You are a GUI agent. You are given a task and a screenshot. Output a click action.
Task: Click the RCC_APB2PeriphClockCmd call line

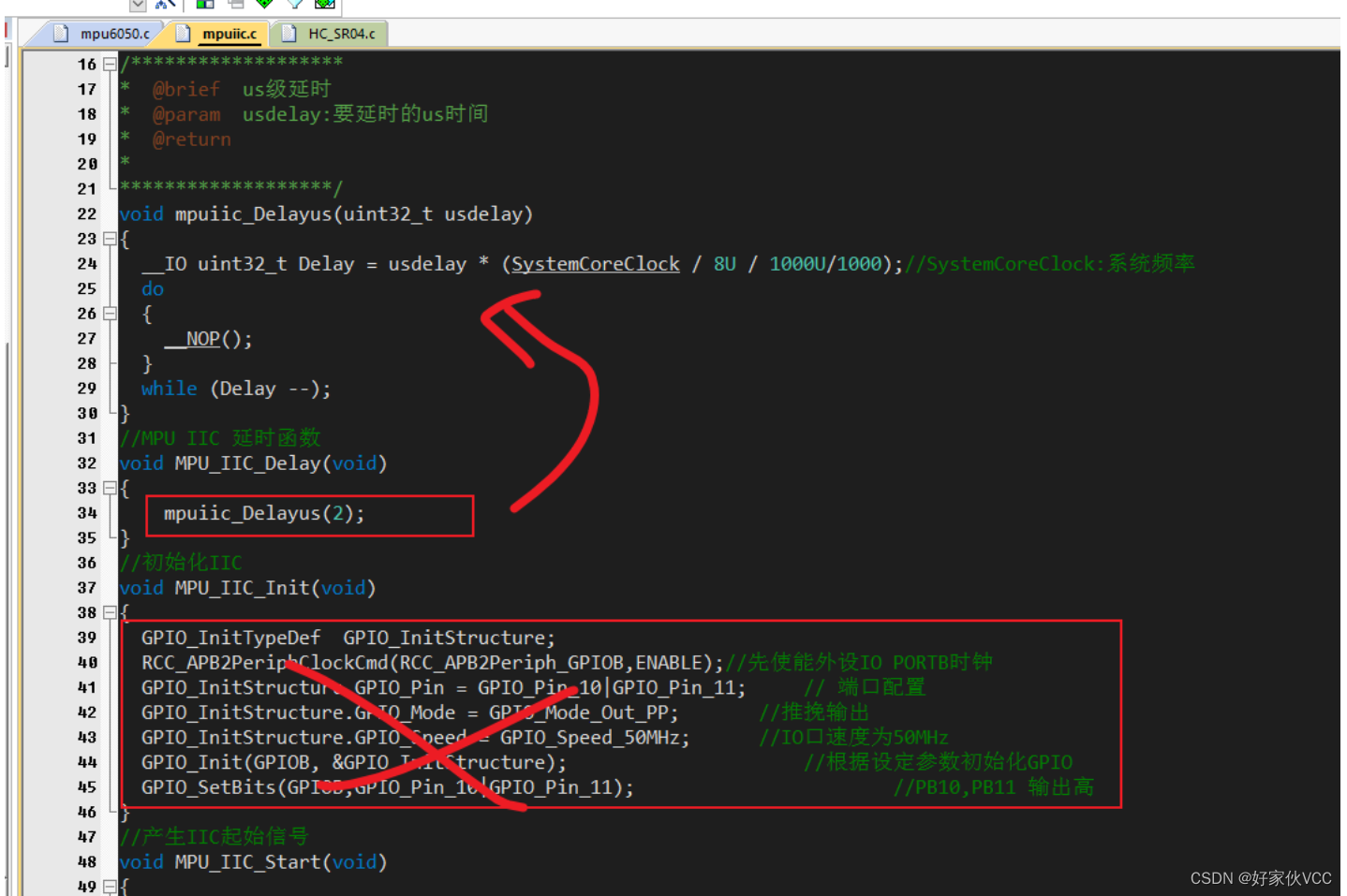tap(433, 663)
